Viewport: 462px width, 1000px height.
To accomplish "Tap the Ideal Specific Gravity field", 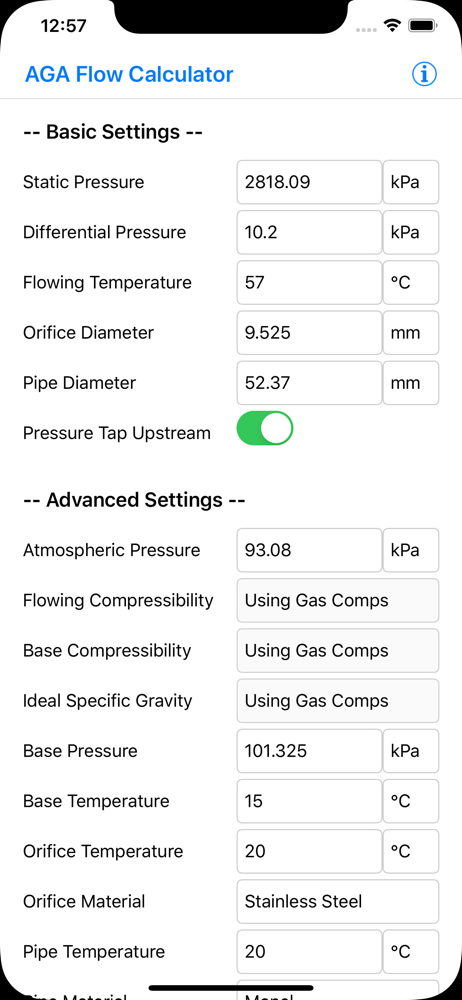I will 338,700.
